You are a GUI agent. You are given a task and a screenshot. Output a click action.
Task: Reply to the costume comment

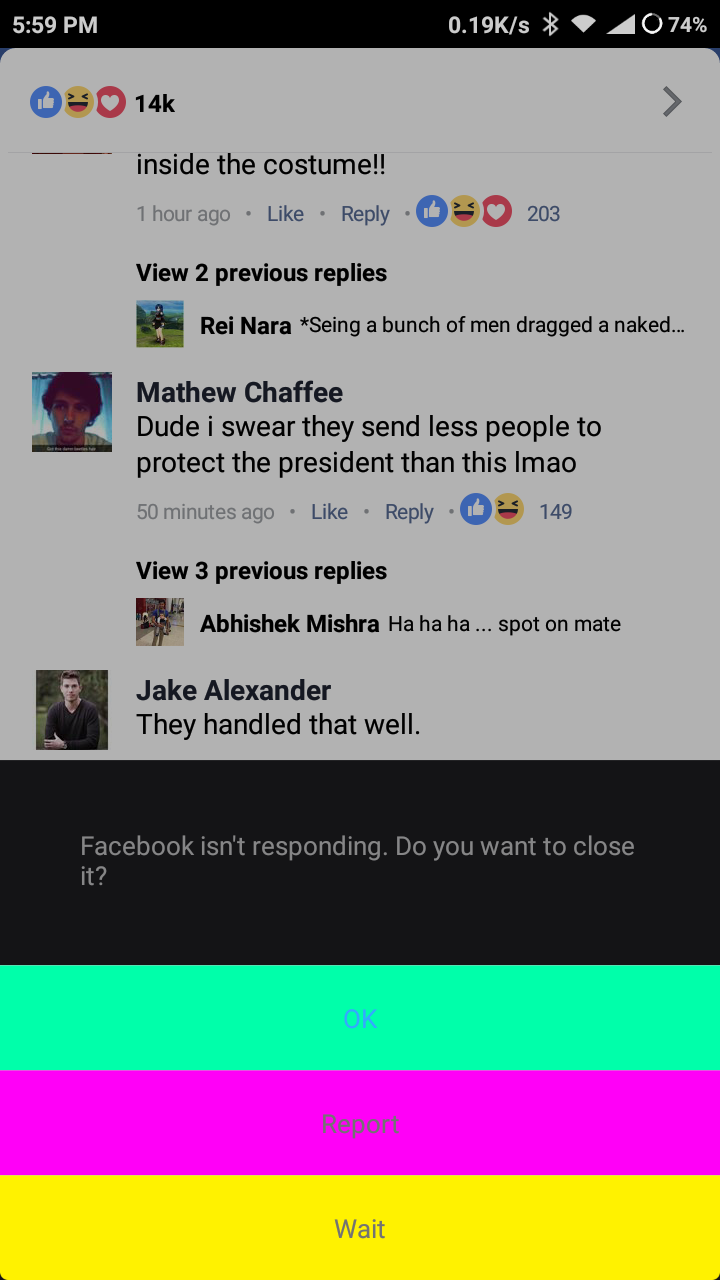point(365,214)
